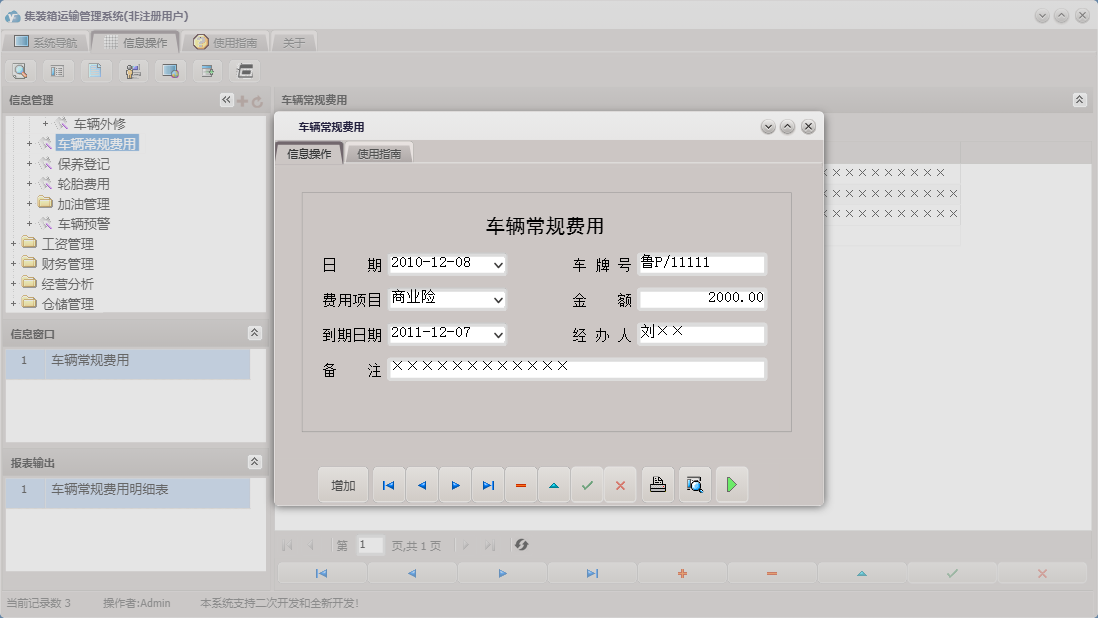Click the green run arrow in the dialog
Viewport: 1098px width, 618px height.
[732, 485]
